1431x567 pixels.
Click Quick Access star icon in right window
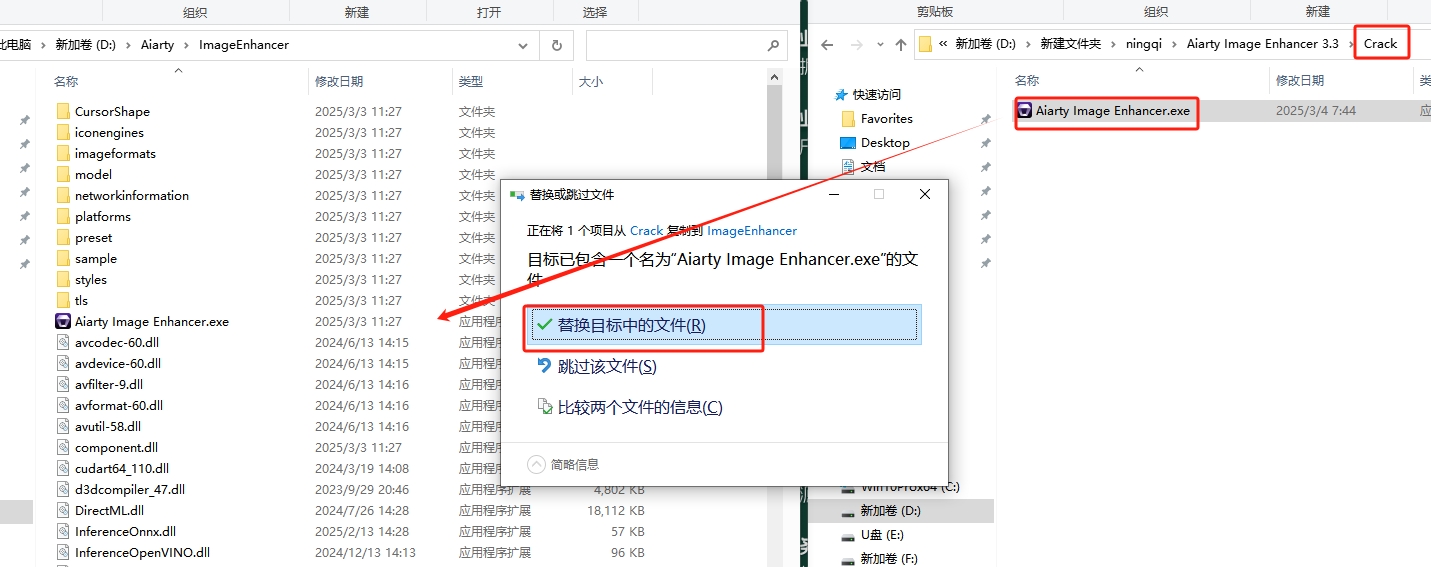coord(840,94)
